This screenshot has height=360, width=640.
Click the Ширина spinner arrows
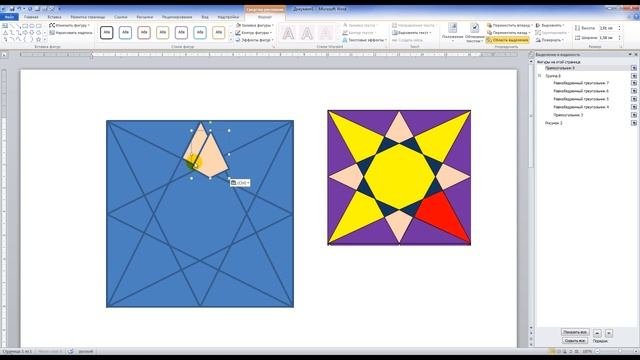(x=620, y=38)
